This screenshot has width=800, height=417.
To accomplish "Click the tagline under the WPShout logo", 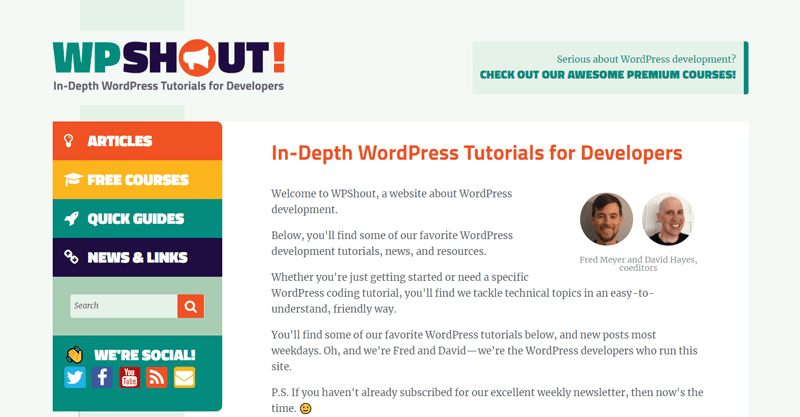I will 168,86.
